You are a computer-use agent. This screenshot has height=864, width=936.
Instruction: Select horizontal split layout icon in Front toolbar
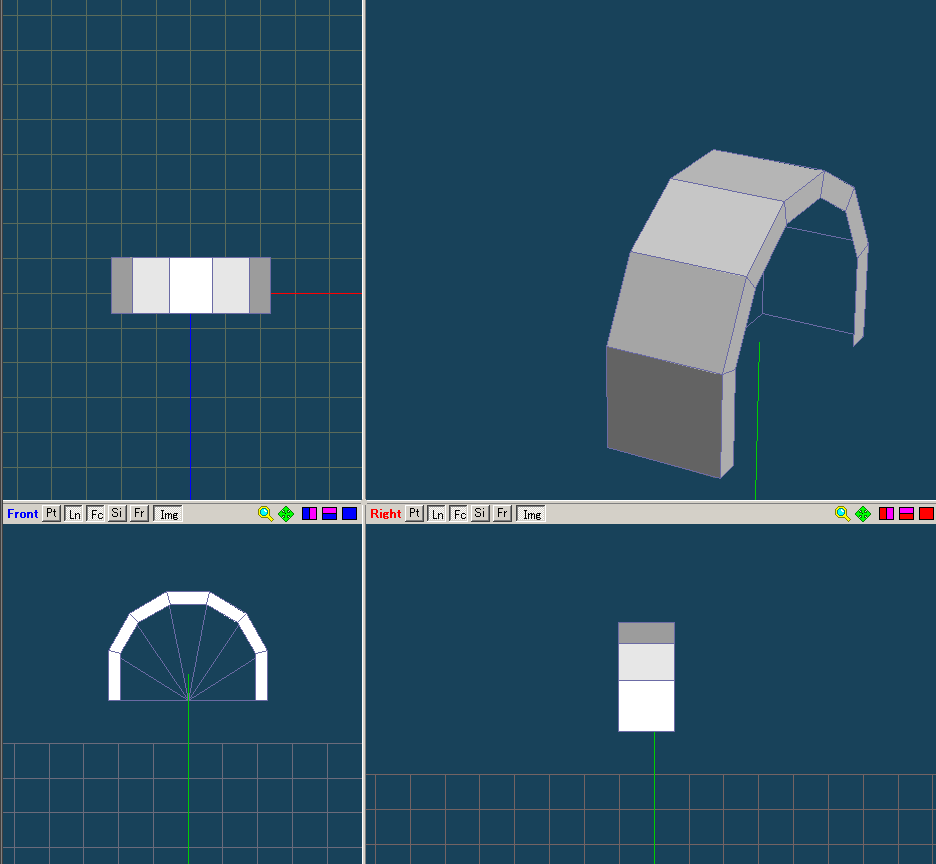[329, 514]
